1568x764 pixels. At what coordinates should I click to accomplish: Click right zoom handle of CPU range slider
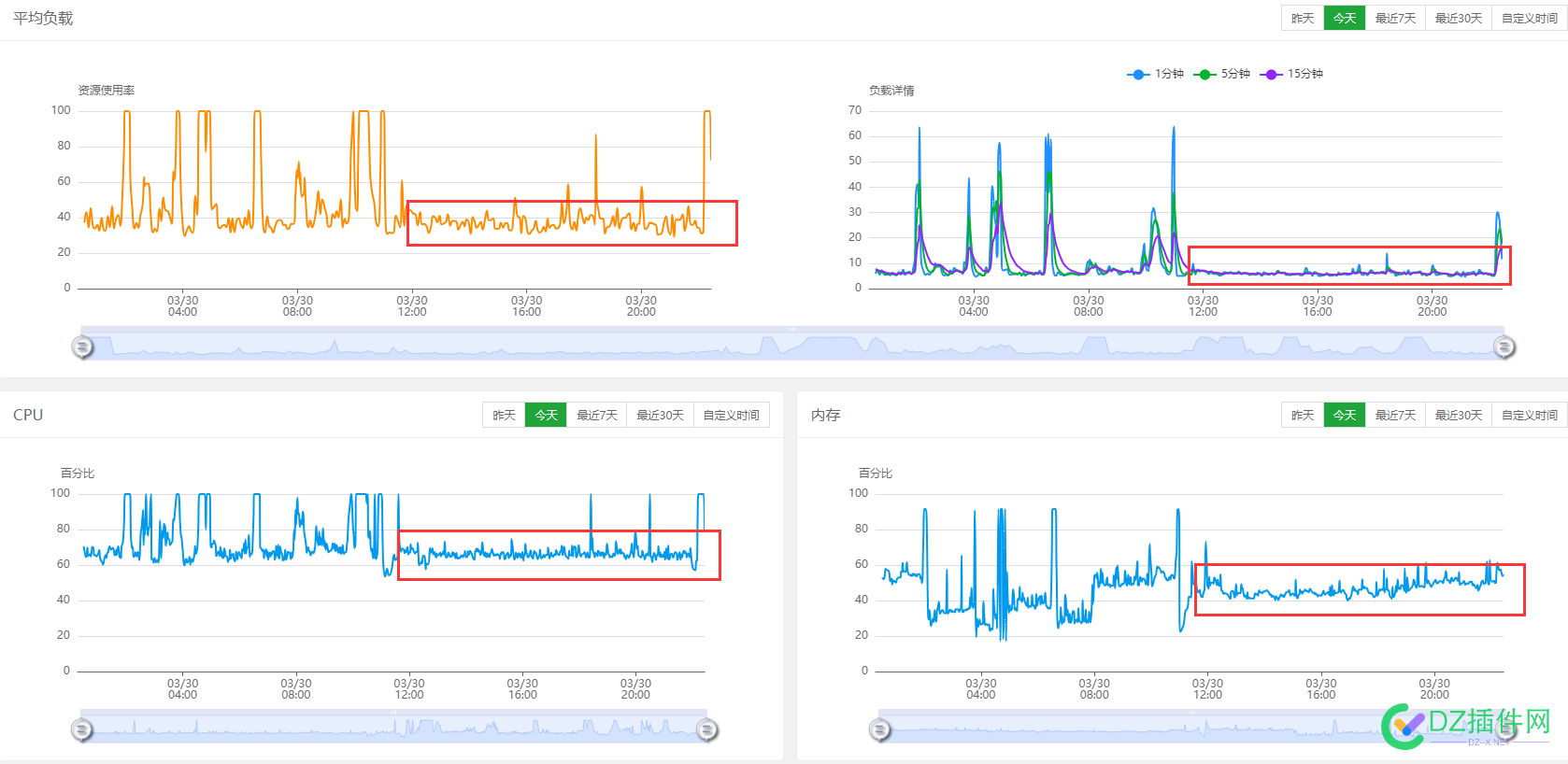[707, 729]
